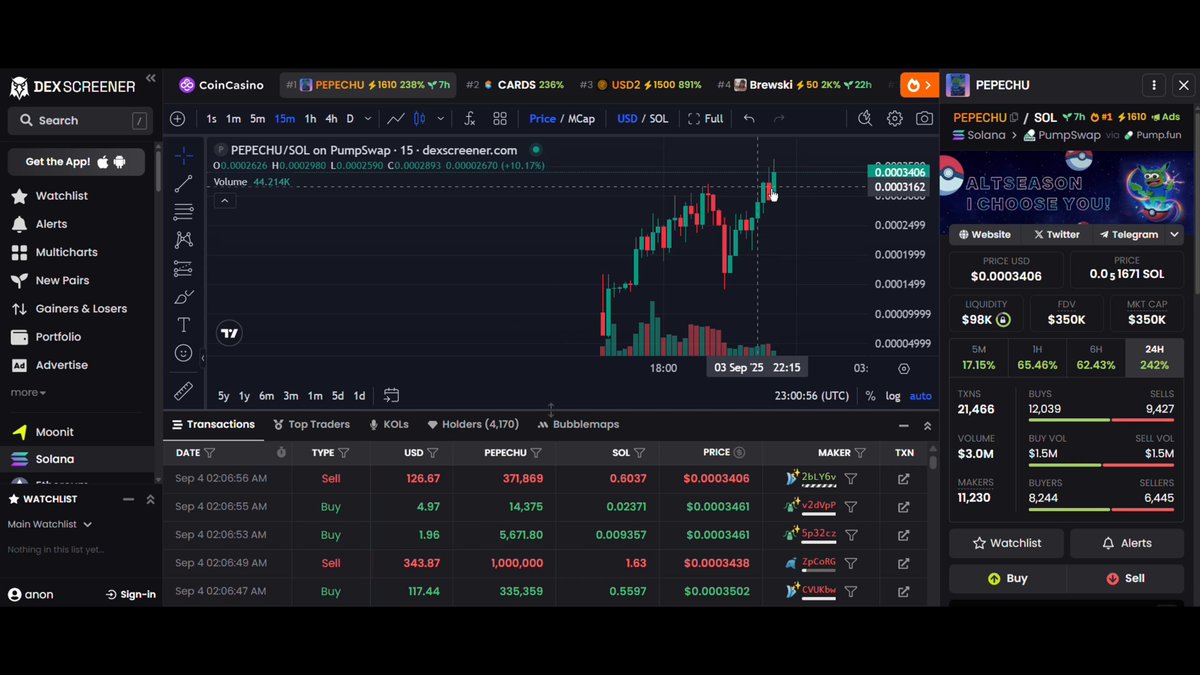Open the go to date calendar icon
This screenshot has width=1200, height=675.
391,395
